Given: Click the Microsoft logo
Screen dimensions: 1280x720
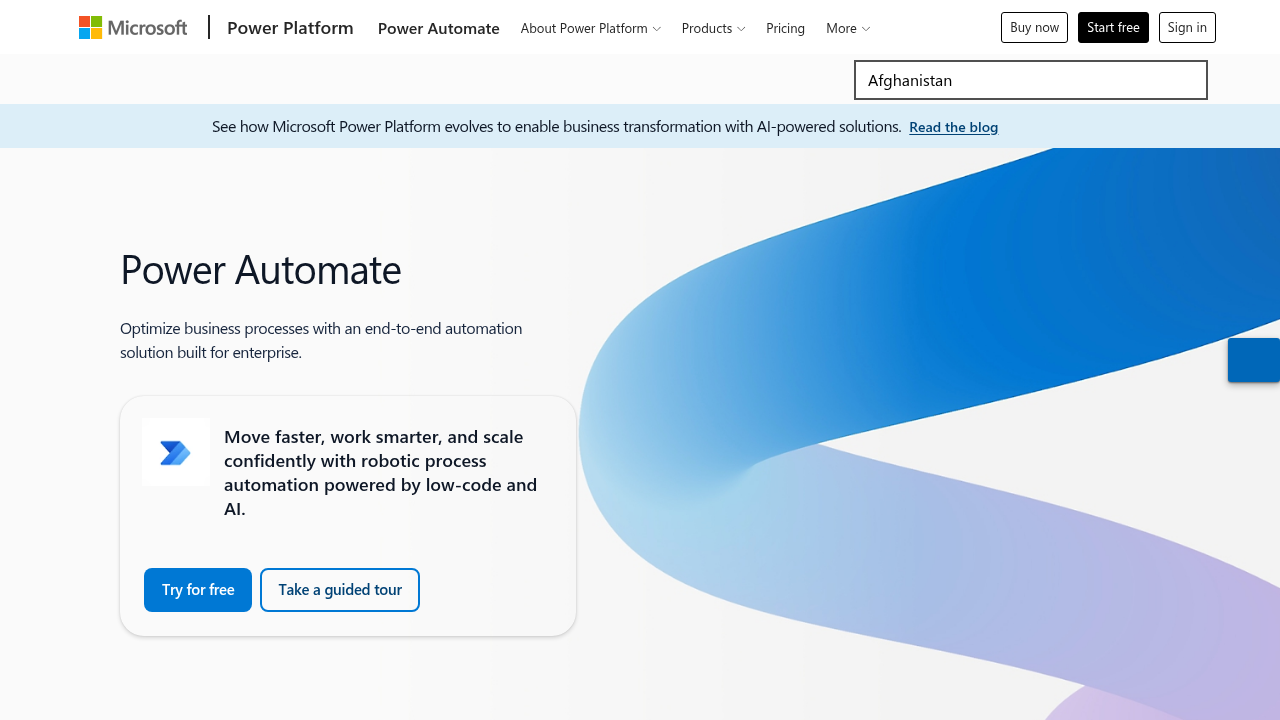Looking at the screenshot, I should click(133, 27).
